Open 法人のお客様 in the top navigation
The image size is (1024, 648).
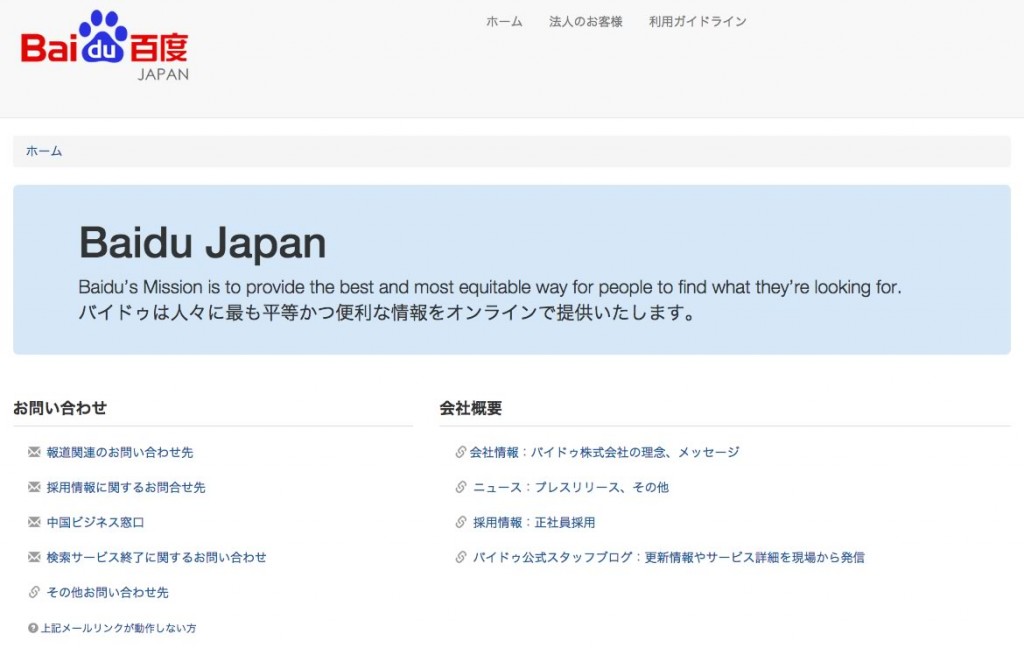[586, 22]
